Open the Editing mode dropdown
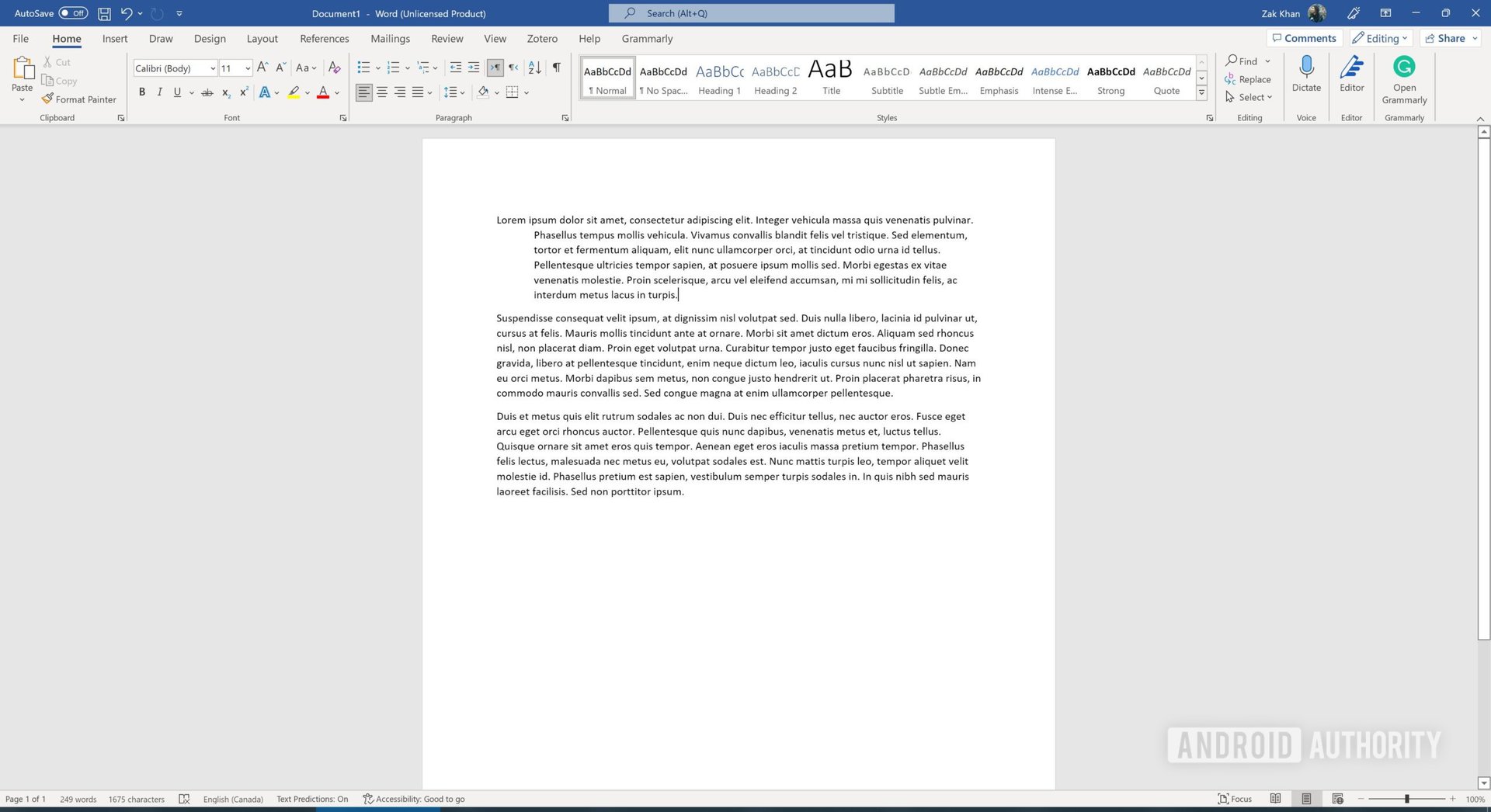Image resolution: width=1491 pixels, height=812 pixels. click(x=1381, y=38)
